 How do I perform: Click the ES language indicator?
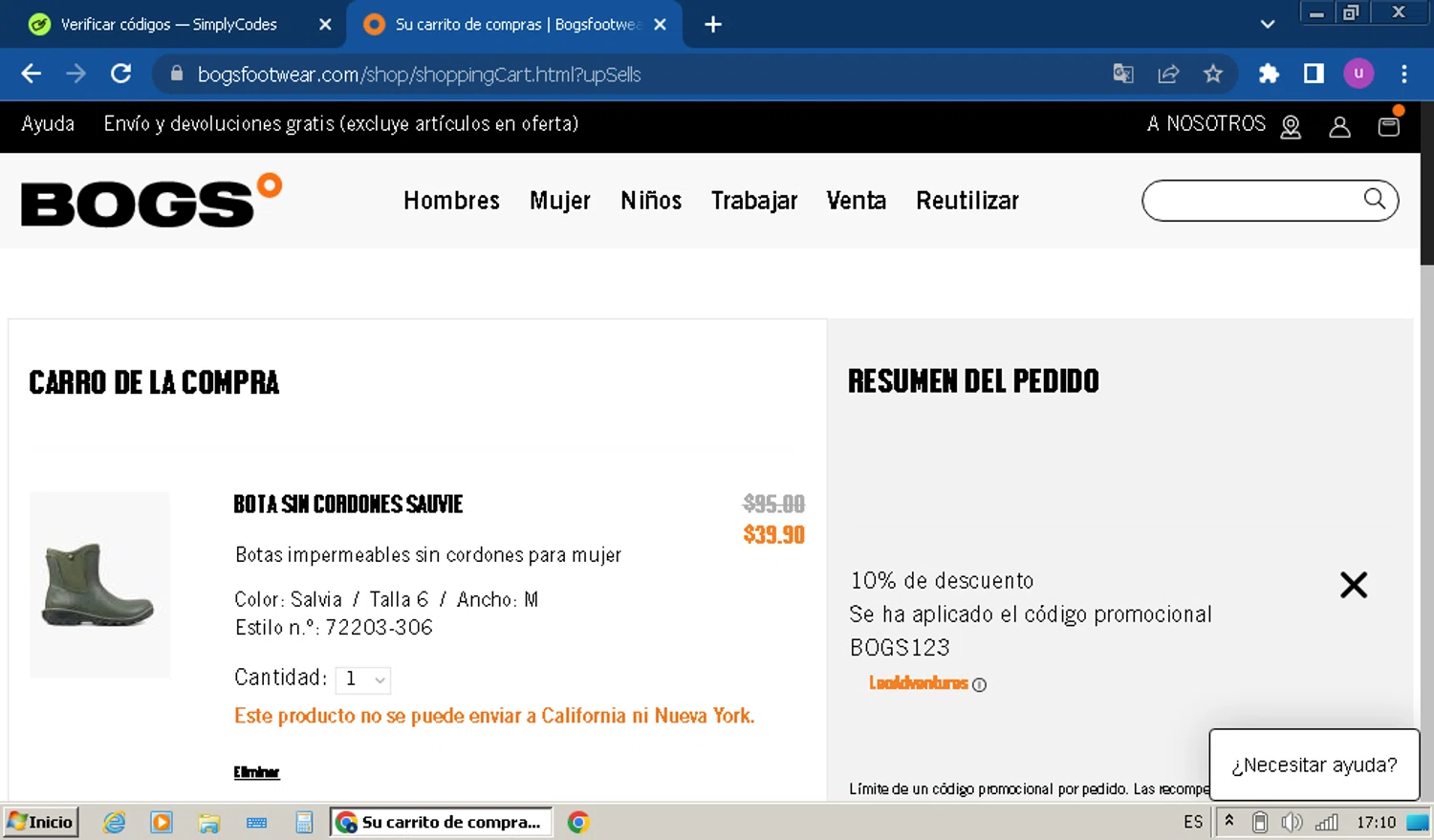click(1193, 822)
